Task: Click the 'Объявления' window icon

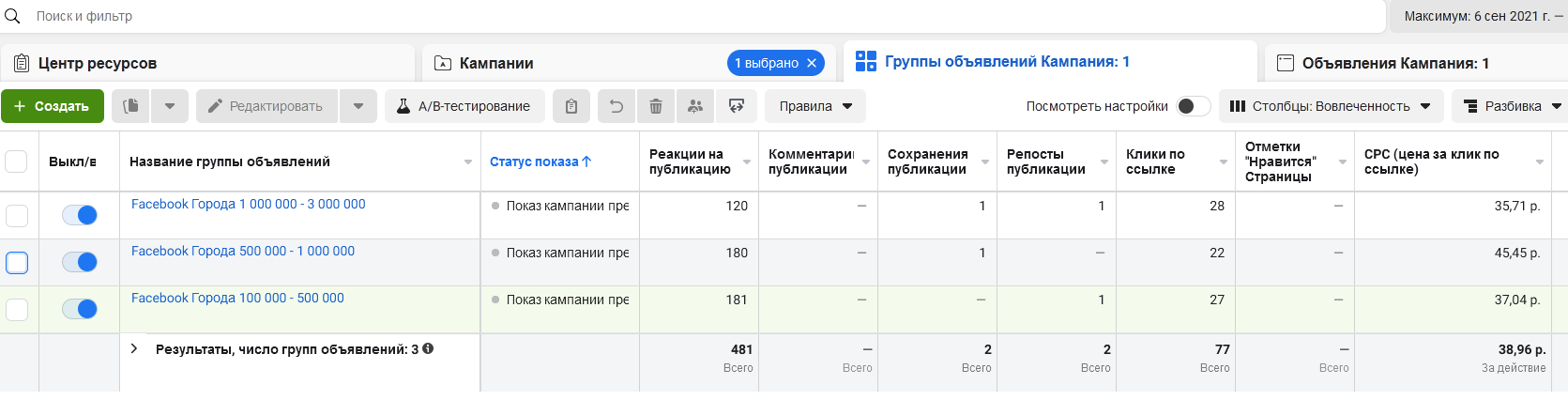Action: 1286,63
